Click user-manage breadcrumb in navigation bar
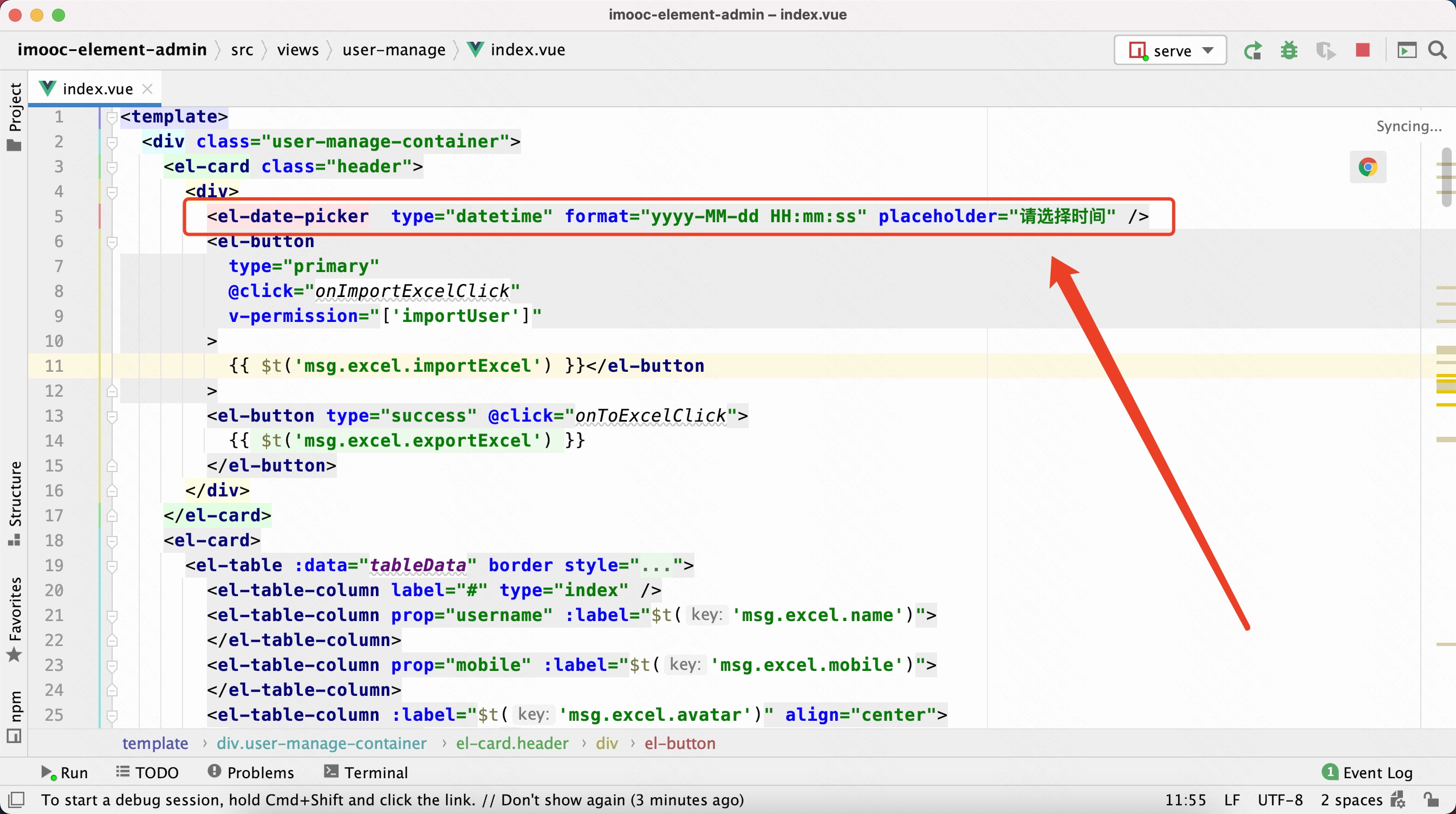Screen dimensions: 1456x814 [x=394, y=50]
